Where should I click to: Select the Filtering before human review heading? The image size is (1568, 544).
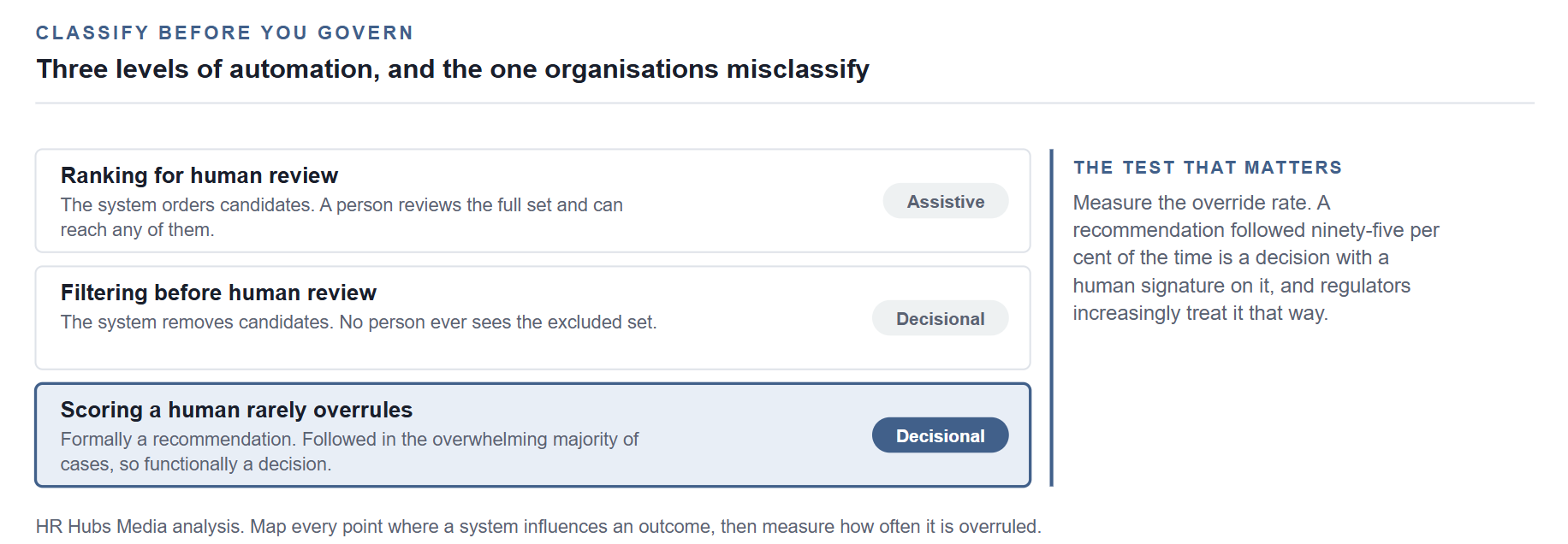218,293
